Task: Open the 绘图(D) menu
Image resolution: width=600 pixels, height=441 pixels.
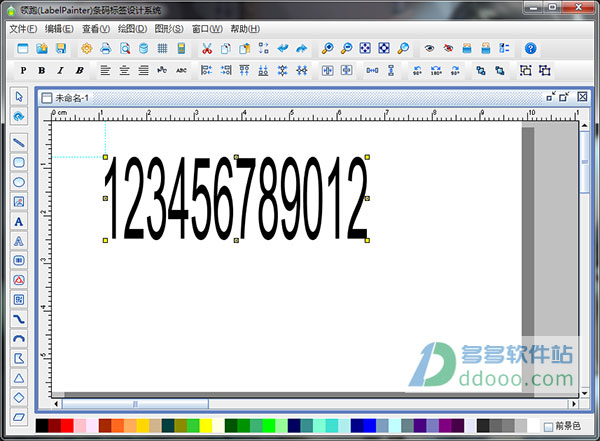Action: click(x=132, y=29)
